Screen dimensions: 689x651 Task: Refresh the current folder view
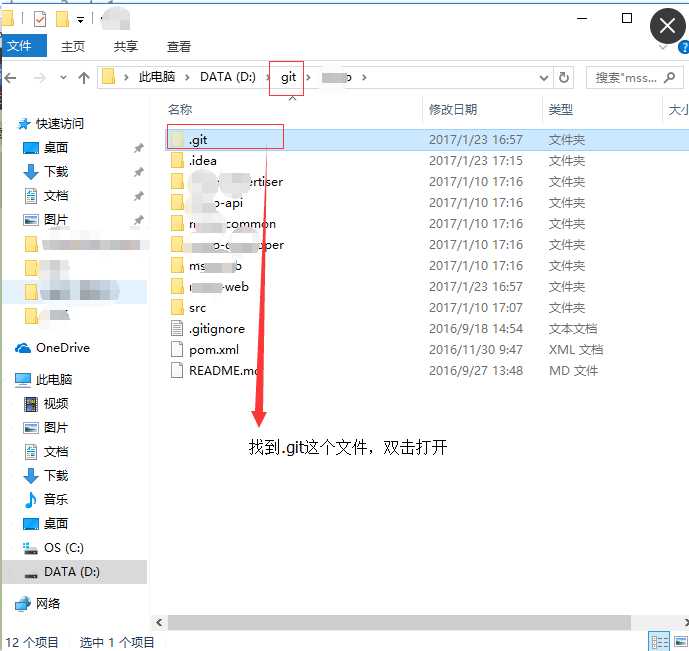coord(564,78)
